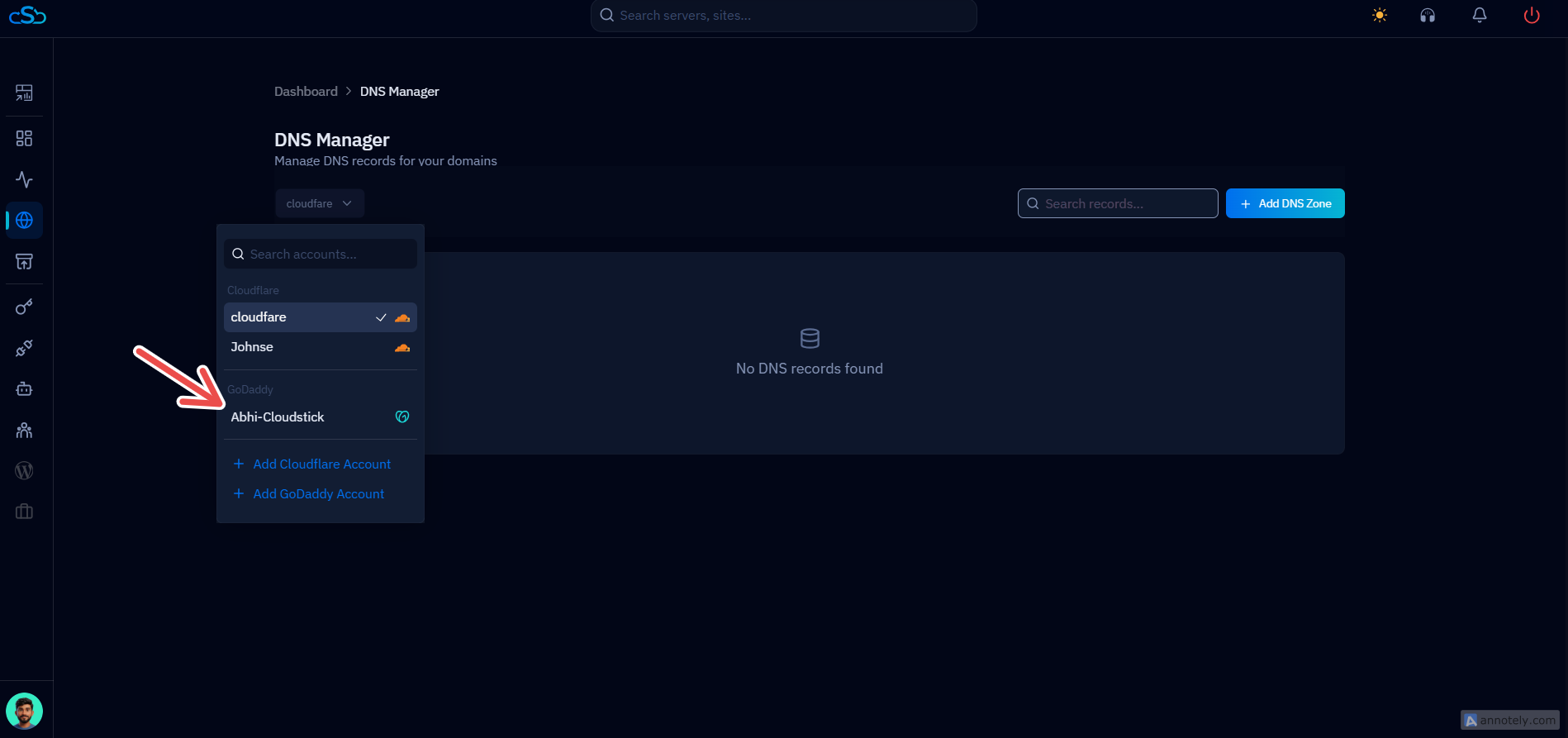1568x738 pixels.
Task: Click the DNS Manager page heading
Action: click(x=332, y=140)
